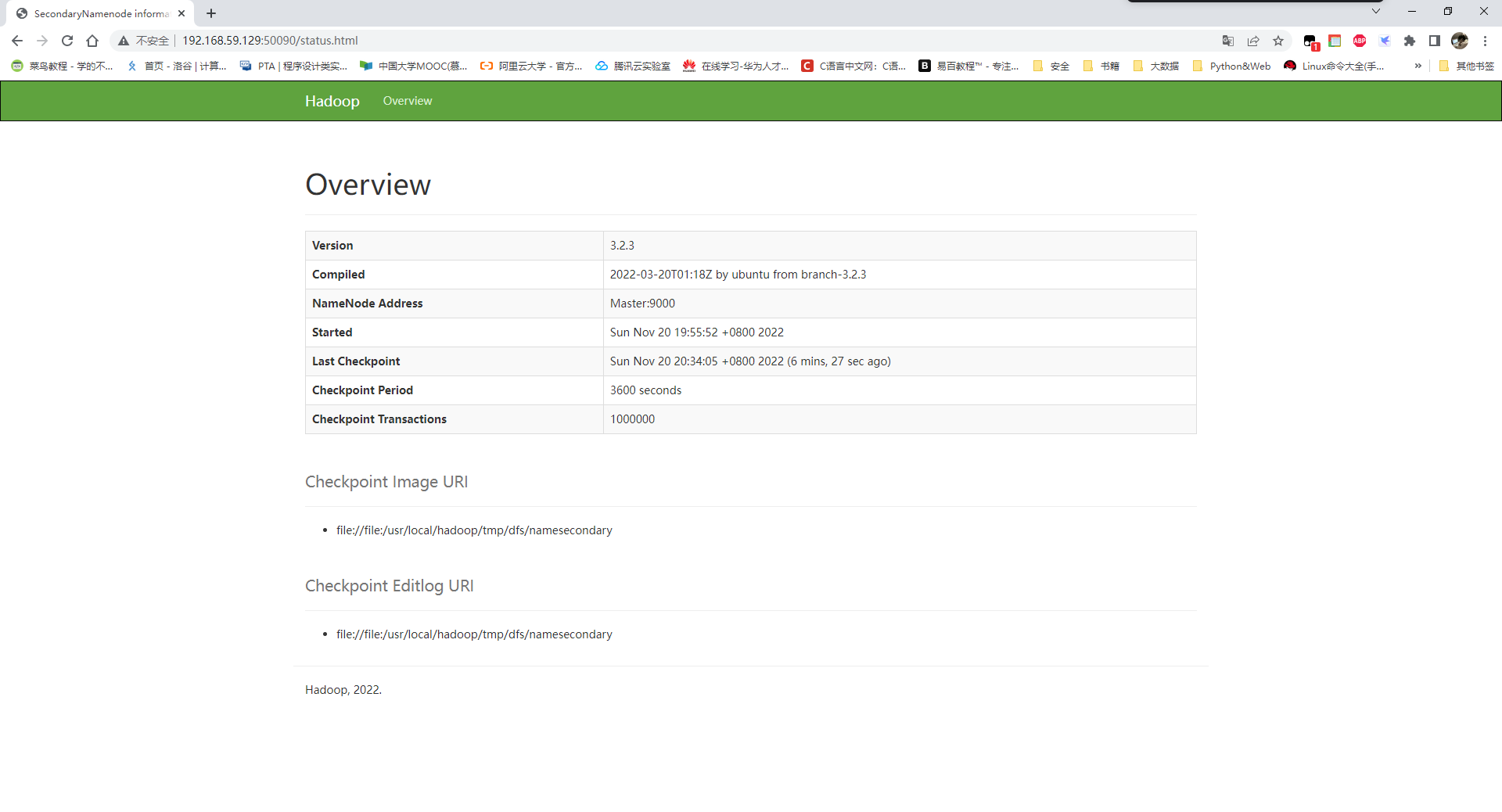
Task: Click the Started timestamp value
Action: (697, 332)
